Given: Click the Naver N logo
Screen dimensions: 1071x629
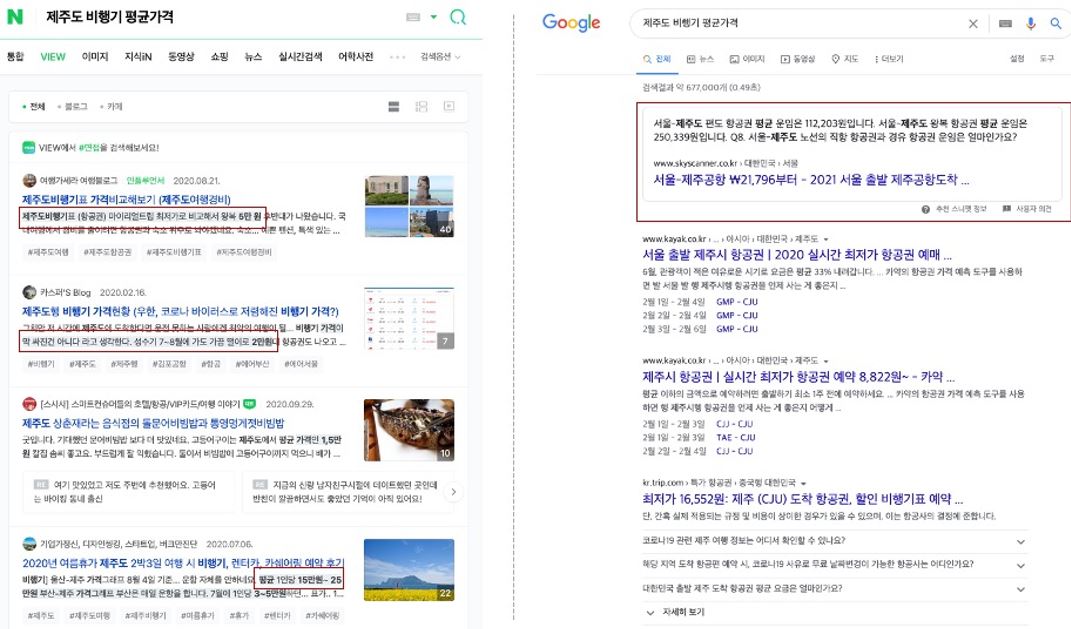Looking at the screenshot, I should [15, 16].
